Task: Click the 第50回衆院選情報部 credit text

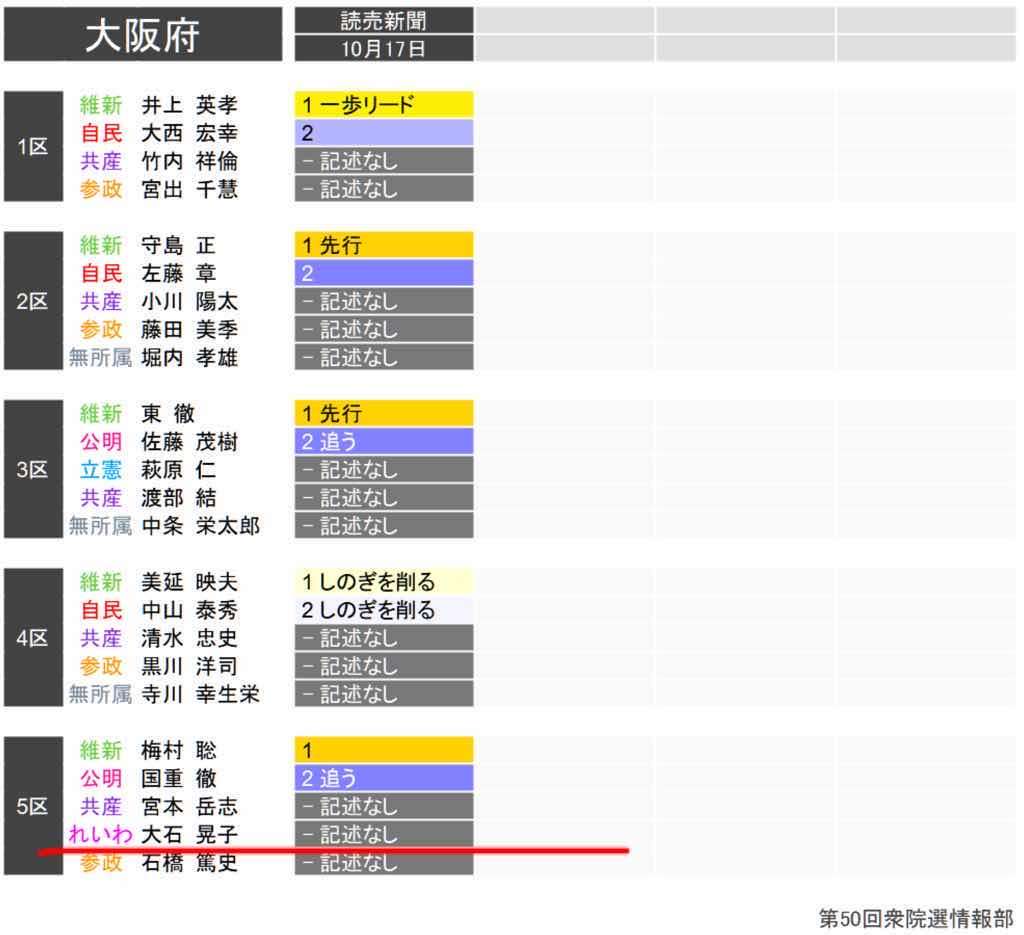Action: pos(915,918)
